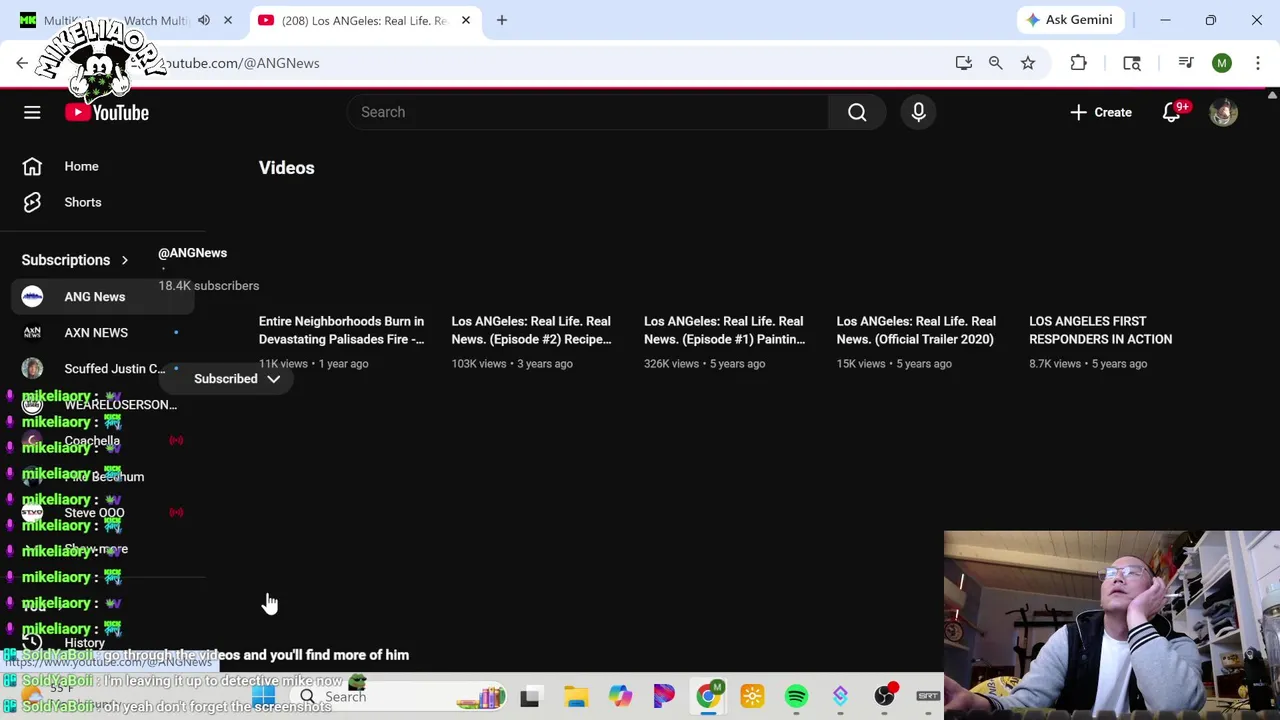Open Chrome profile M icon
This screenshot has height=720, width=1280.
(1222, 63)
